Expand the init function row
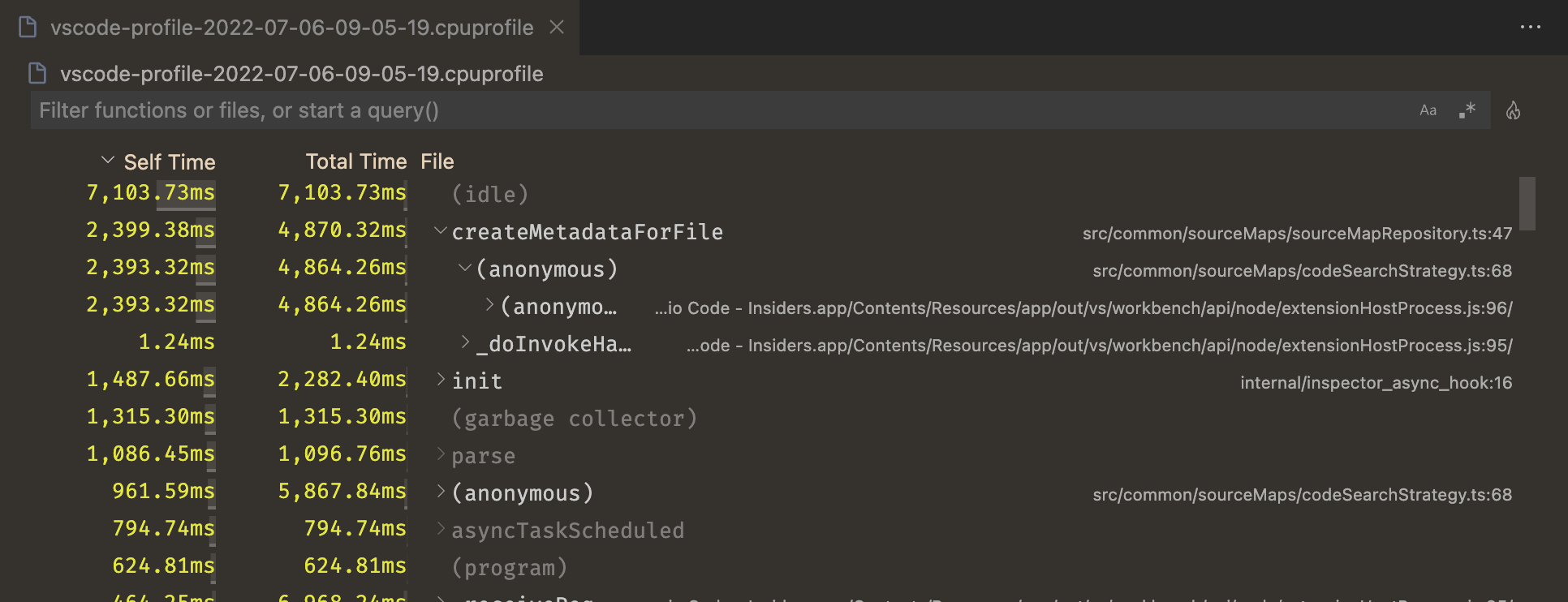Viewport: 1568px width, 602px height. (441, 379)
